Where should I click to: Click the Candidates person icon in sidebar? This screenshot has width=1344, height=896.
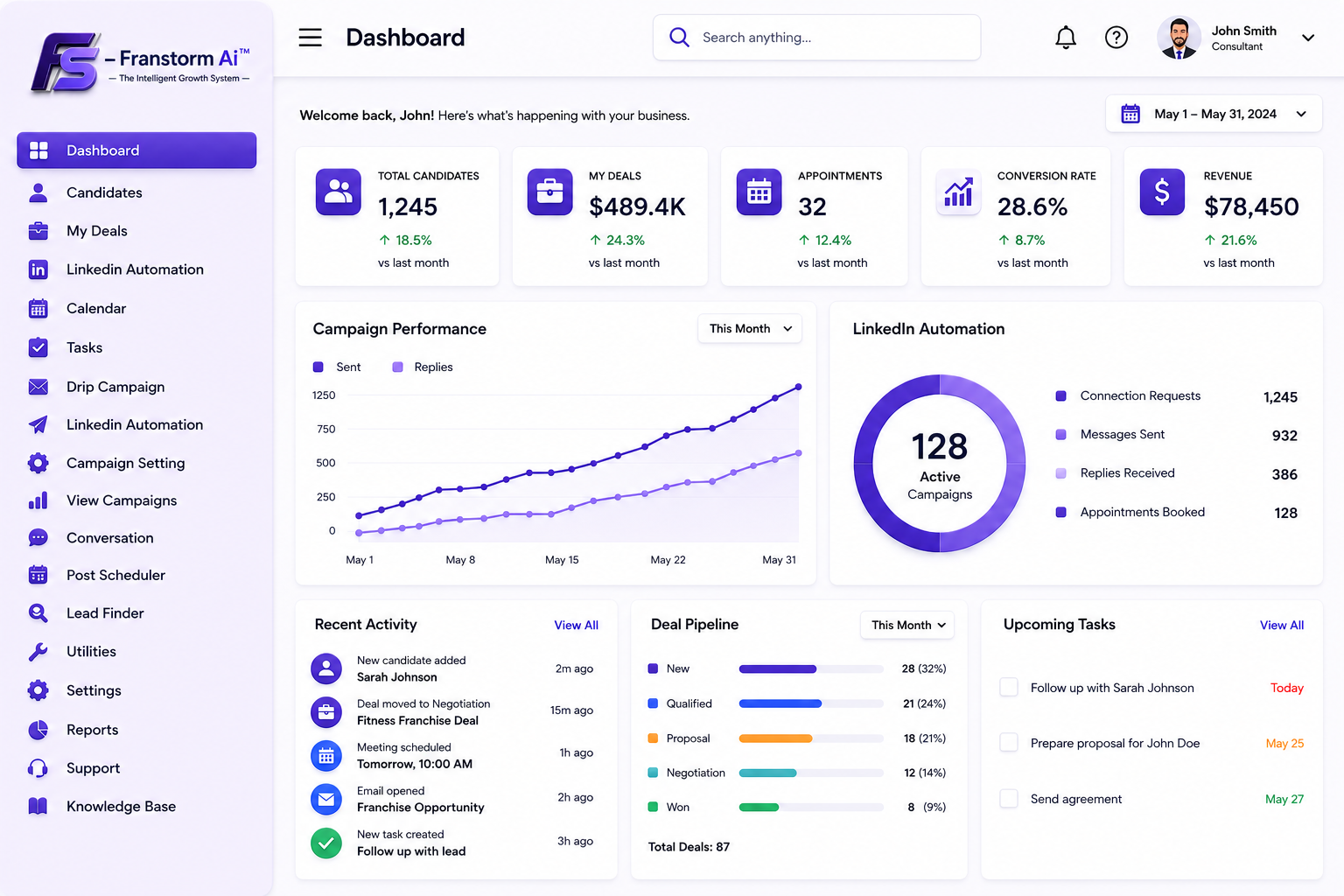pyautogui.click(x=38, y=192)
